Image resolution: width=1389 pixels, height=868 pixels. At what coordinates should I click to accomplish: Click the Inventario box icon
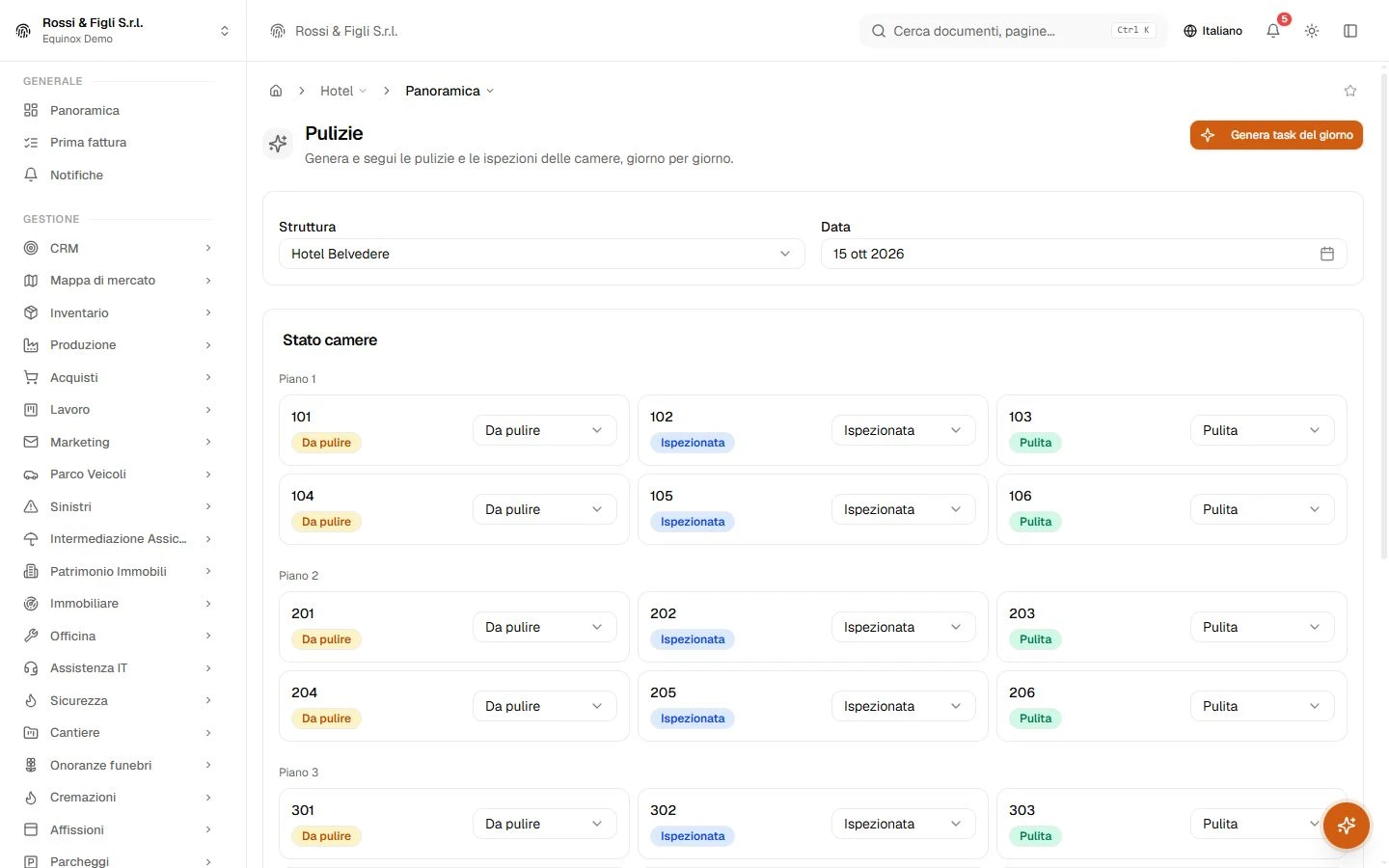tap(31, 312)
